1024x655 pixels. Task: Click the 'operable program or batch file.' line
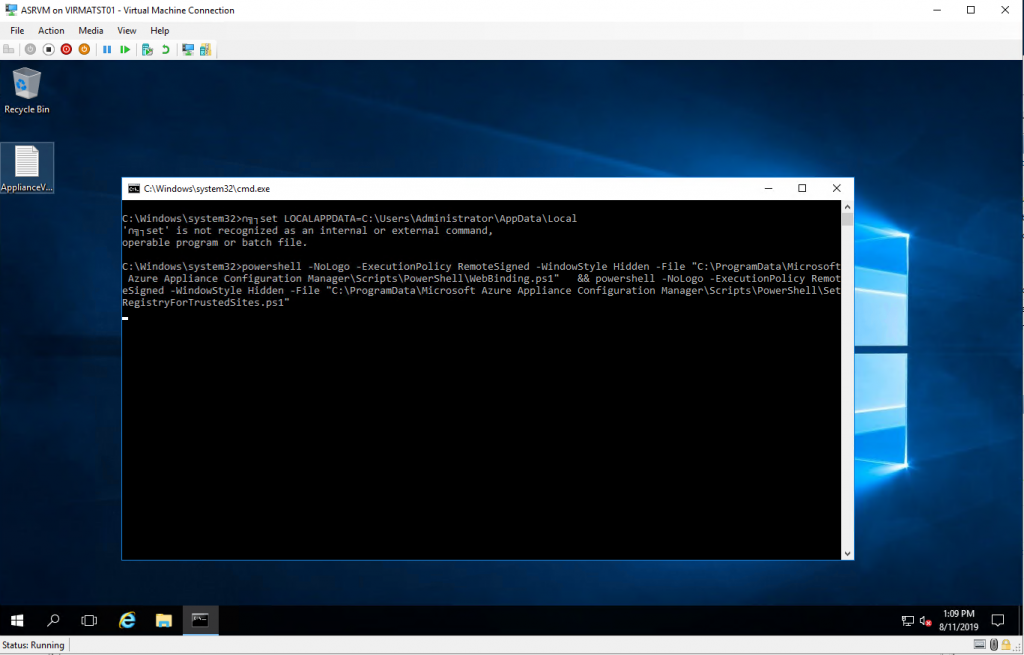point(214,242)
